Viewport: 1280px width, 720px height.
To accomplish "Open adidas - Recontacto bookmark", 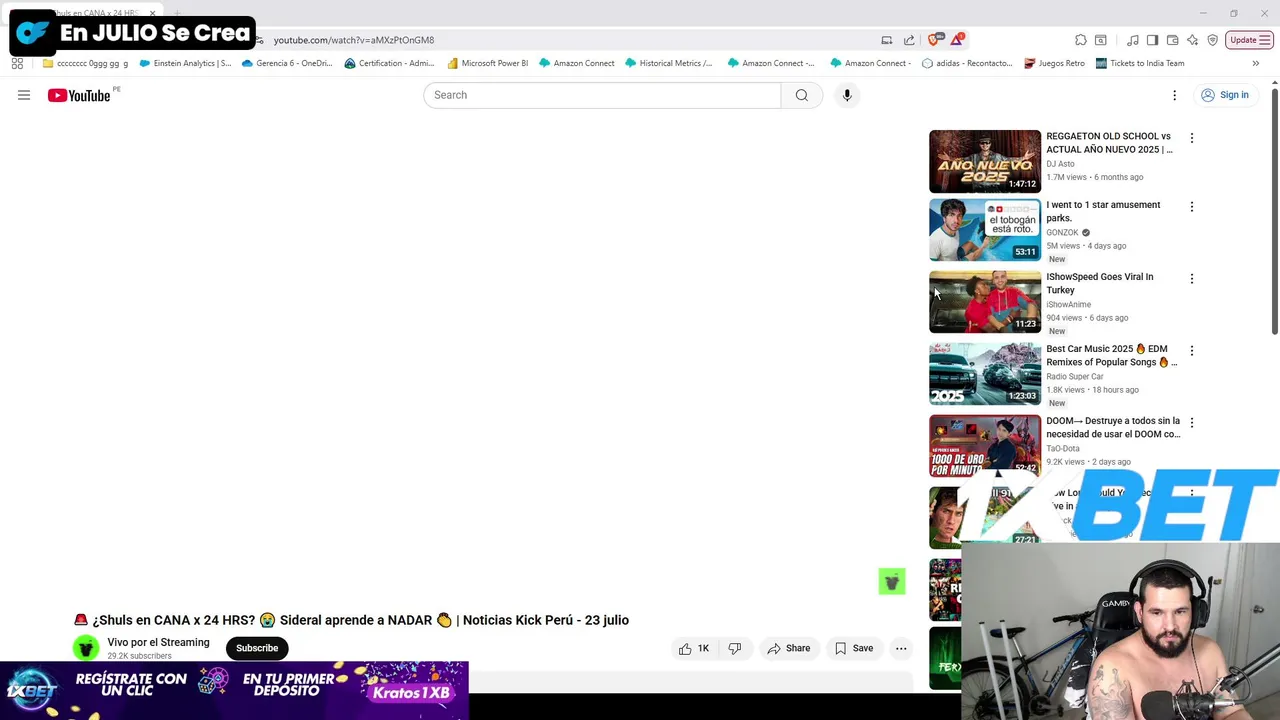I will (x=967, y=63).
